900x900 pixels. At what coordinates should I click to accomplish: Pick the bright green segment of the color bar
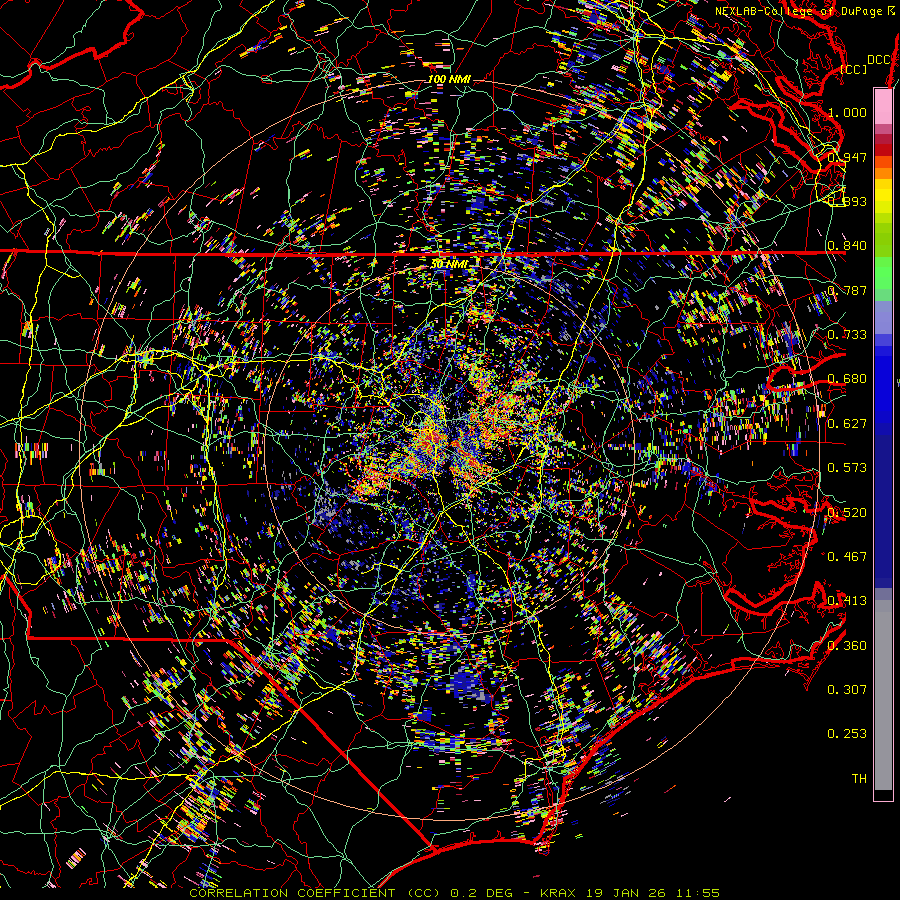(883, 273)
